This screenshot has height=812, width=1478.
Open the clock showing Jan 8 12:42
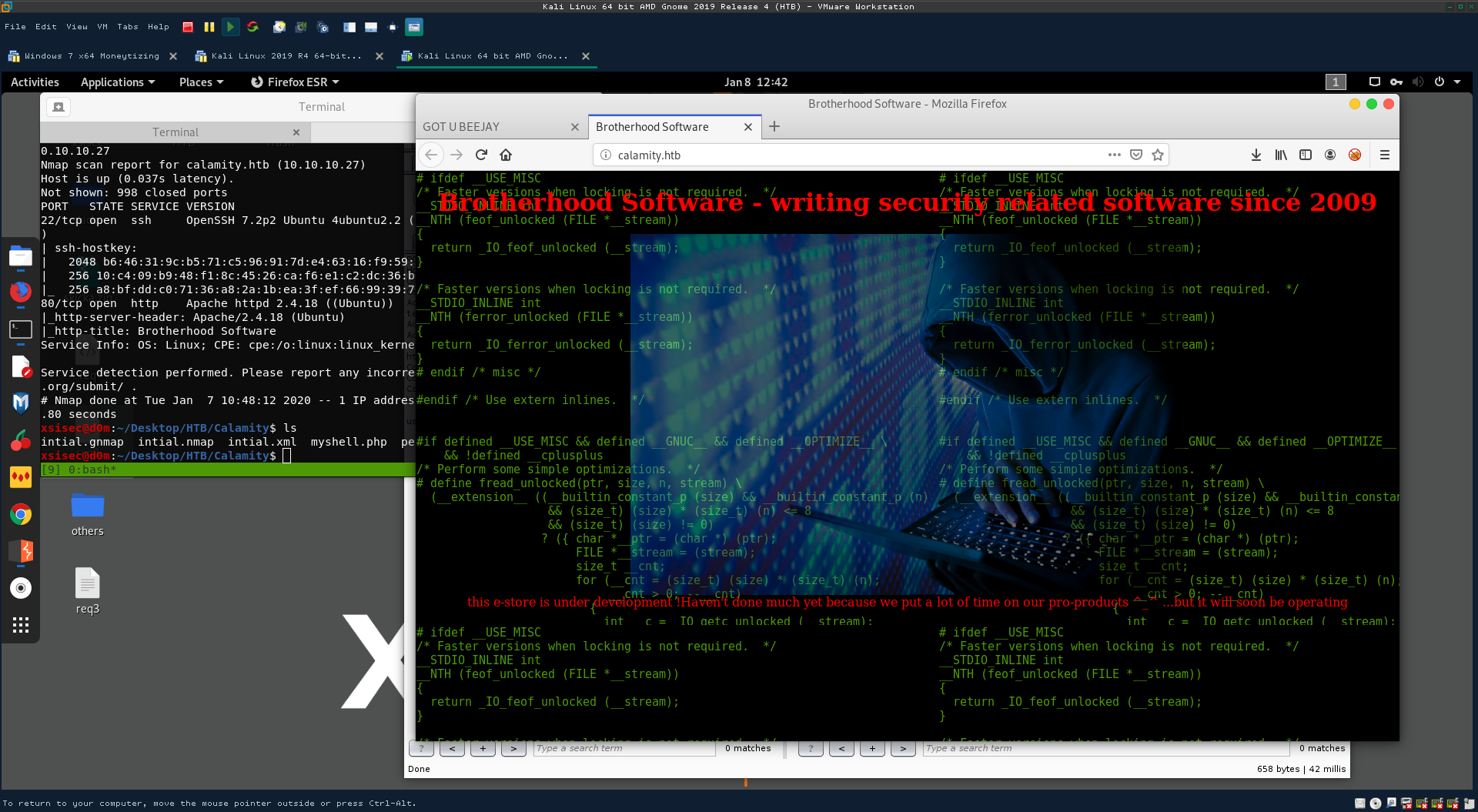(756, 82)
